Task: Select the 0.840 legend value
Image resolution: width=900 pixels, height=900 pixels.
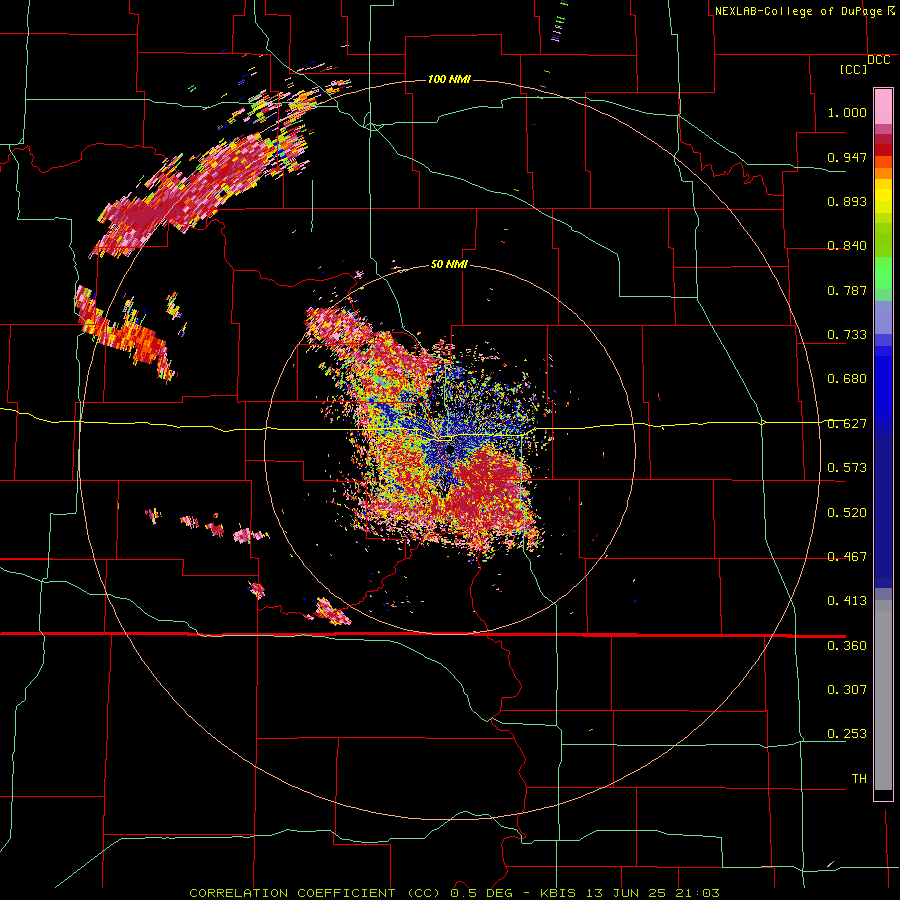Action: click(x=847, y=246)
